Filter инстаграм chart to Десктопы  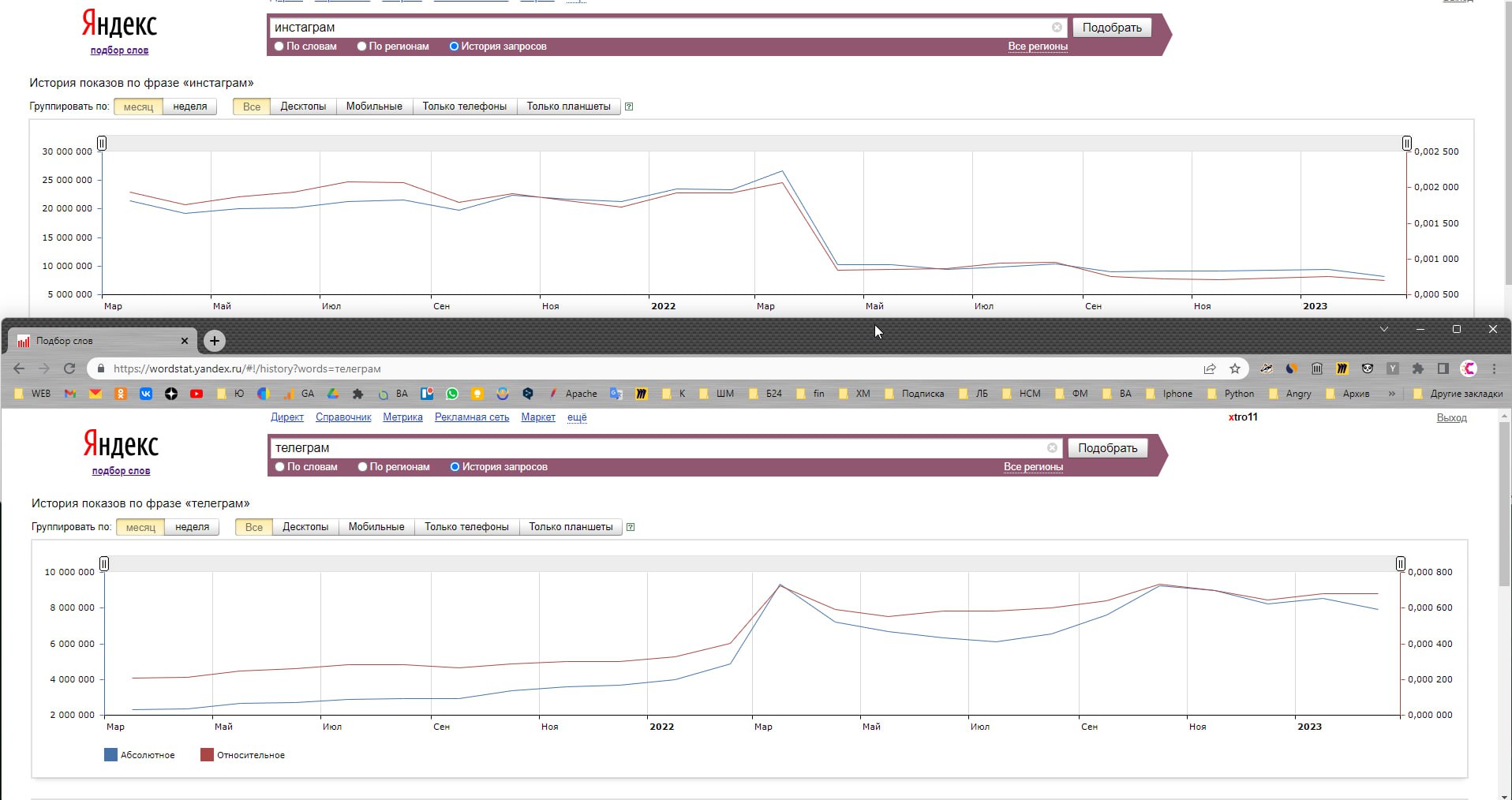click(303, 107)
